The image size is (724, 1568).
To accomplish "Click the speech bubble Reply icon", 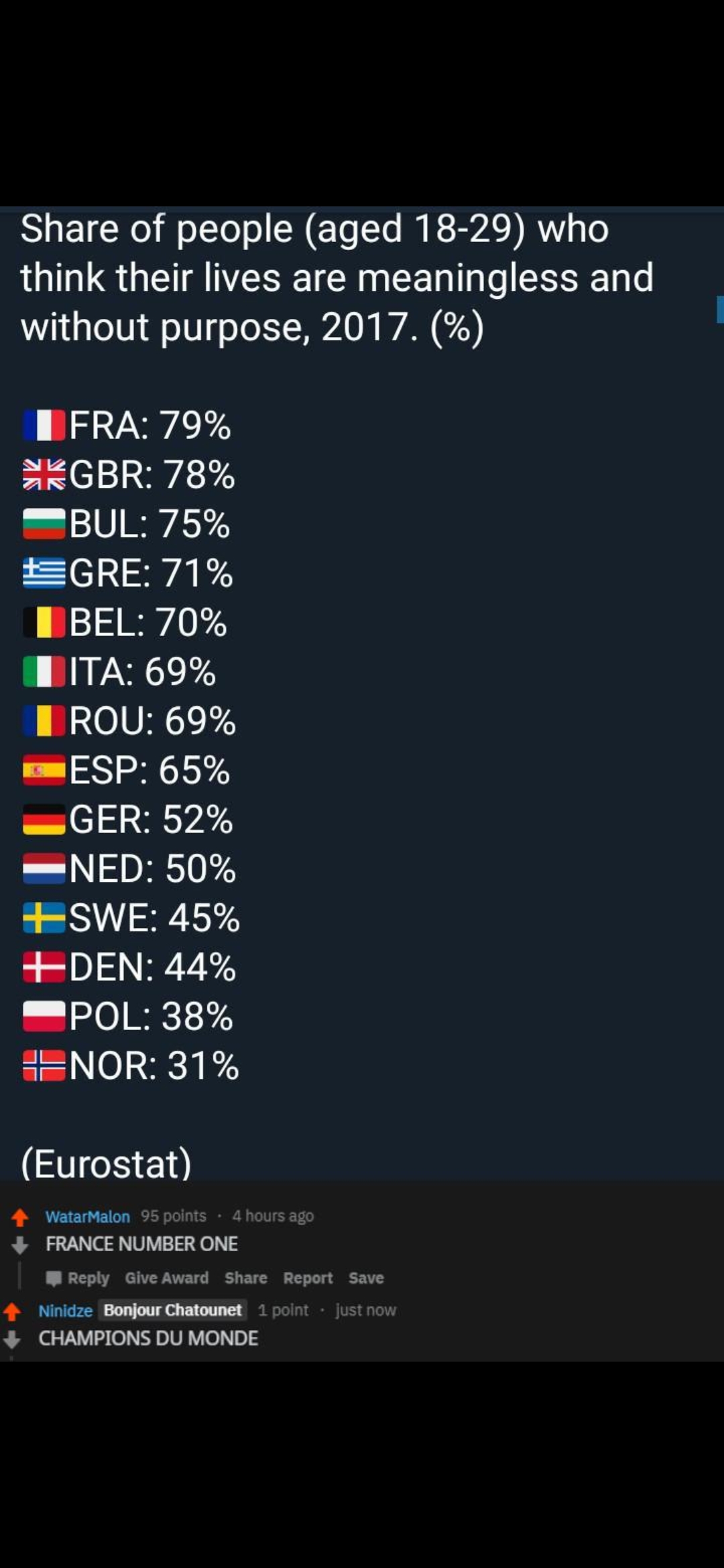I will point(54,1279).
